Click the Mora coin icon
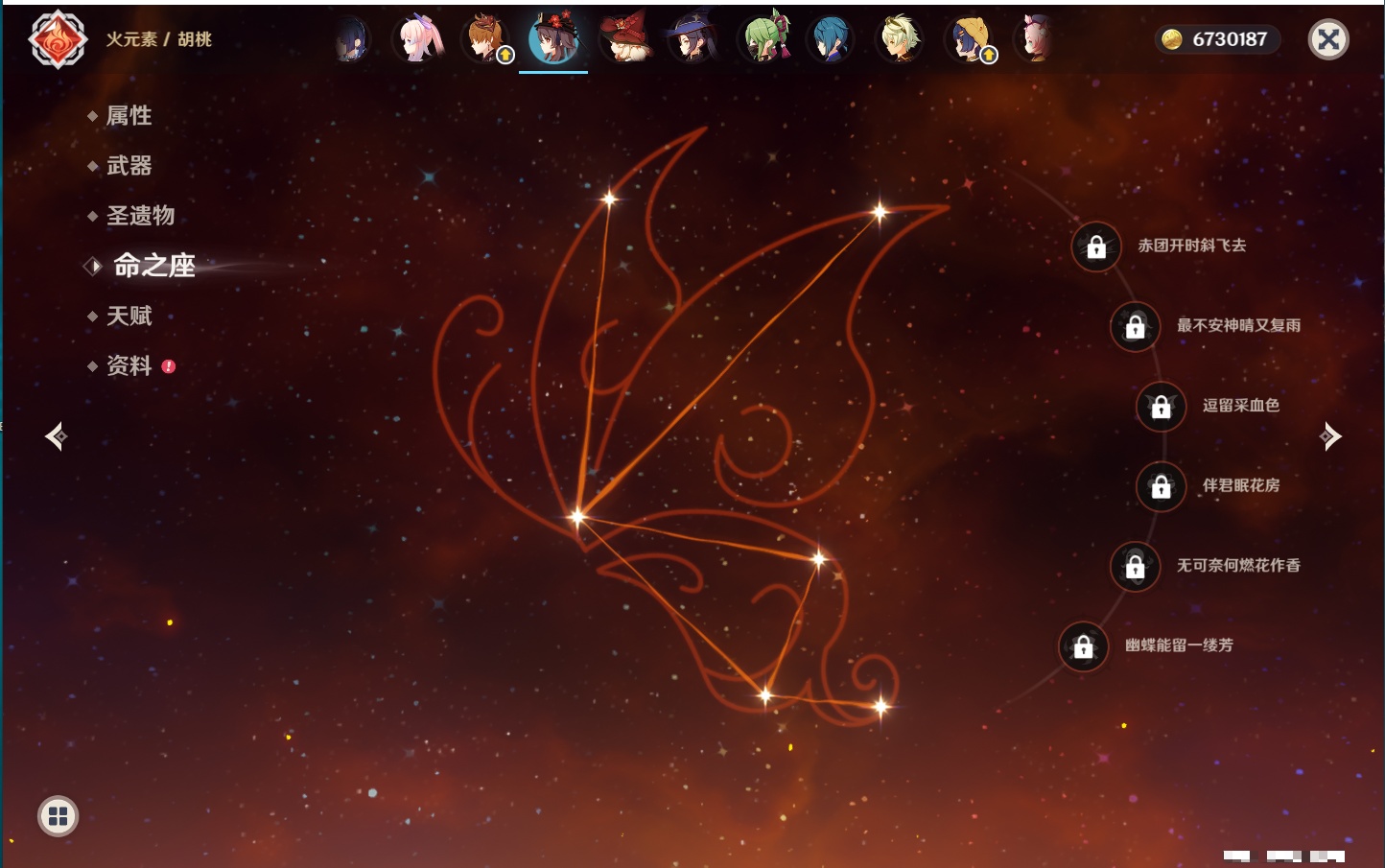Image resolution: width=1385 pixels, height=868 pixels. pos(1171,39)
